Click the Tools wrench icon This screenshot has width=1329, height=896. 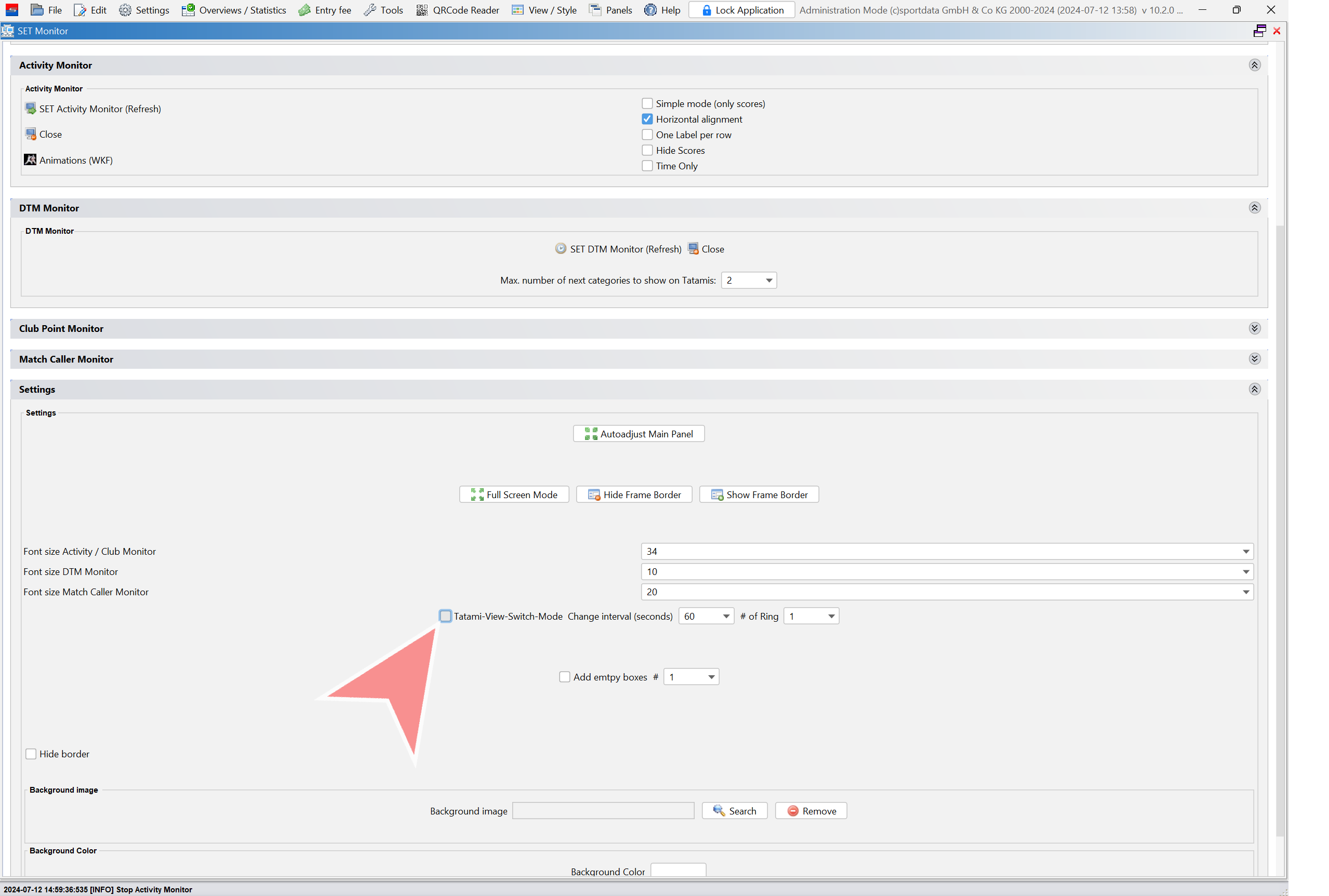click(370, 10)
